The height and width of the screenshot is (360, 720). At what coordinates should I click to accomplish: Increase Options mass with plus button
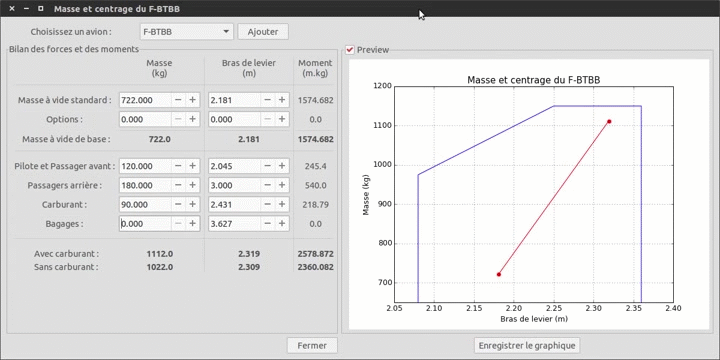pos(192,119)
